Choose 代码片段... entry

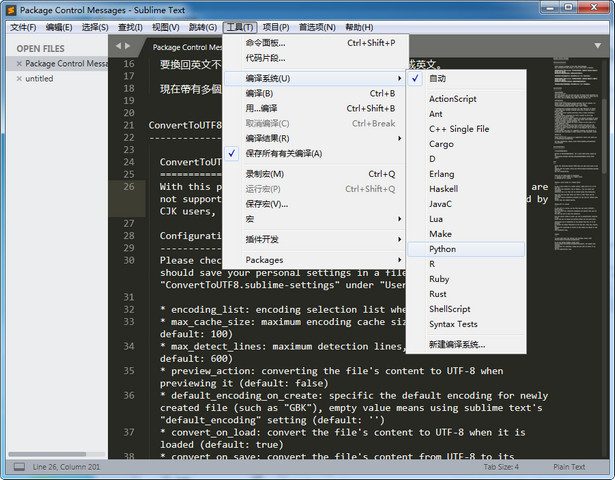pyautogui.click(x=315, y=58)
